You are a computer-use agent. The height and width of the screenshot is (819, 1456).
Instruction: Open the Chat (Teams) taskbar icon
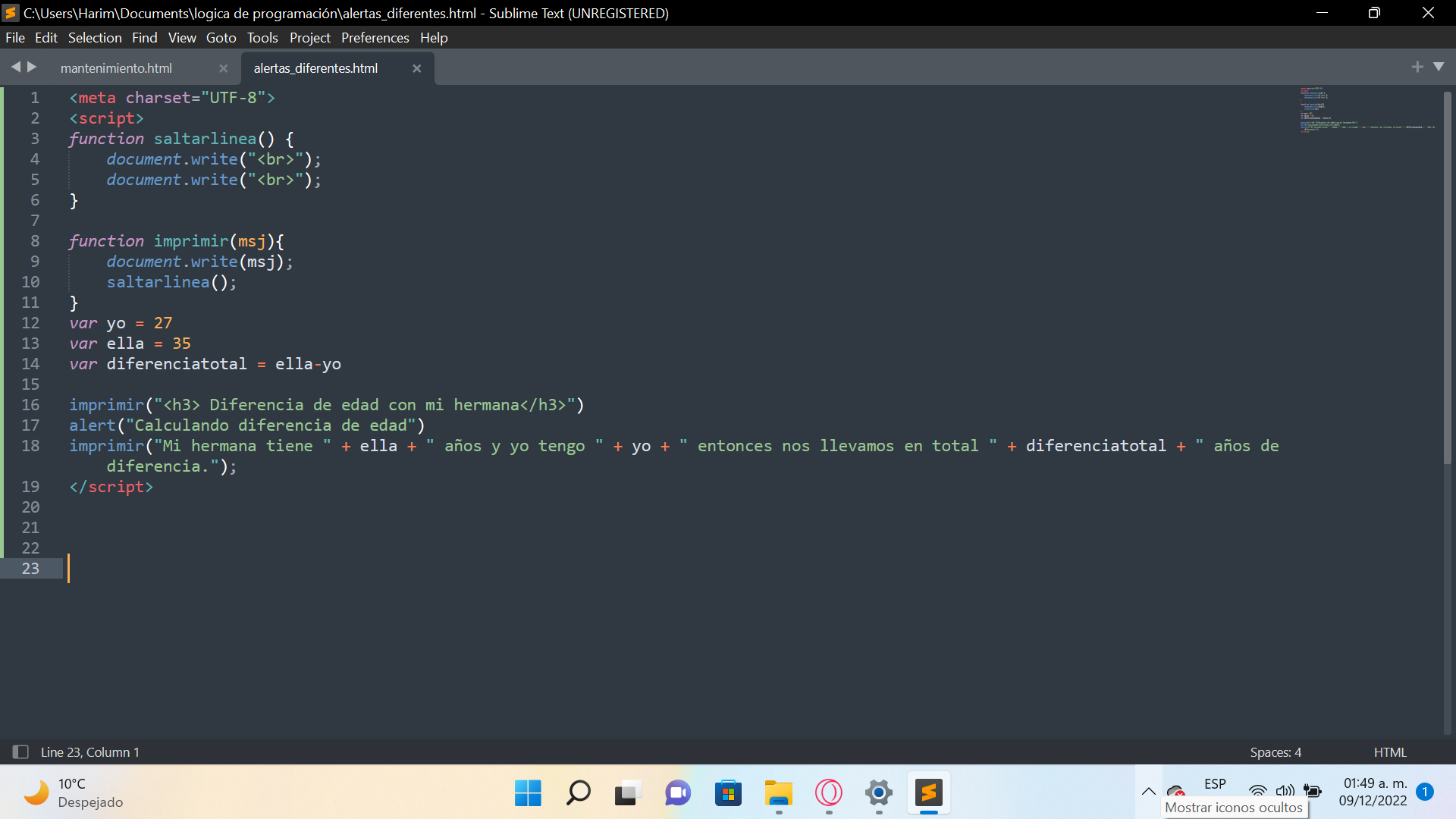678,793
